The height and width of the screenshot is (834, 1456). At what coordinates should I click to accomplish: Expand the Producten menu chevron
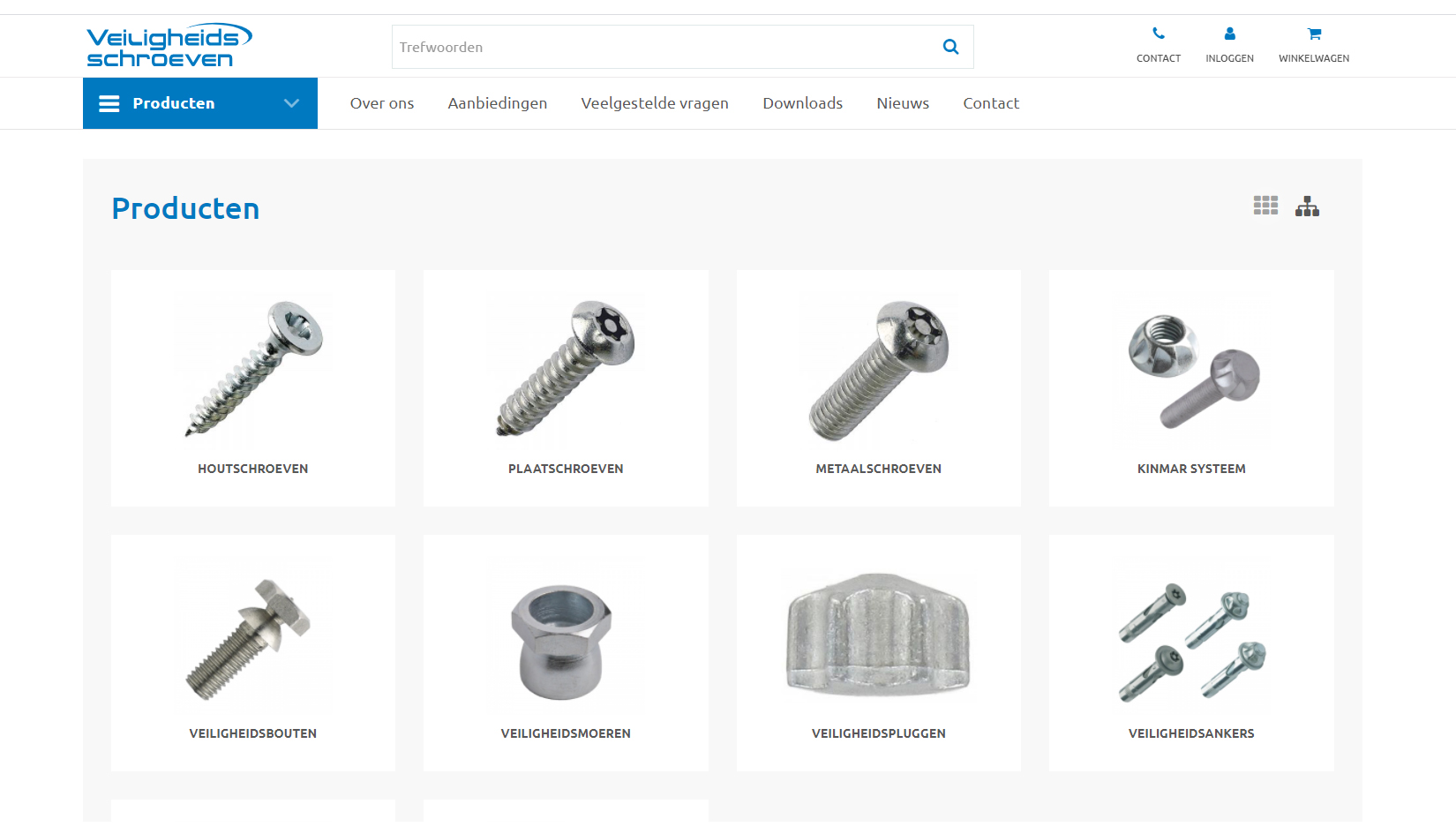[x=291, y=103]
